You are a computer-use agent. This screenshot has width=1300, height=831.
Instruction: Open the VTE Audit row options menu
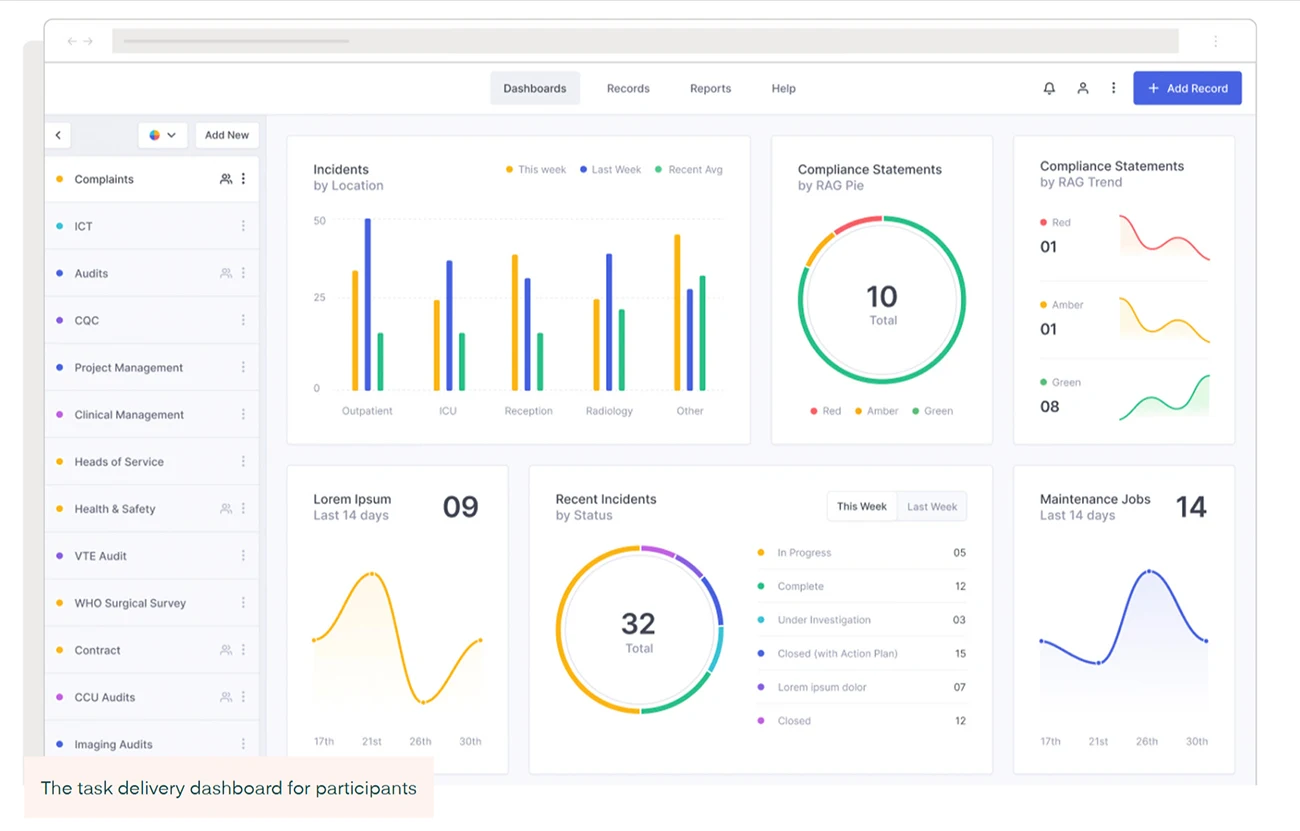point(243,556)
